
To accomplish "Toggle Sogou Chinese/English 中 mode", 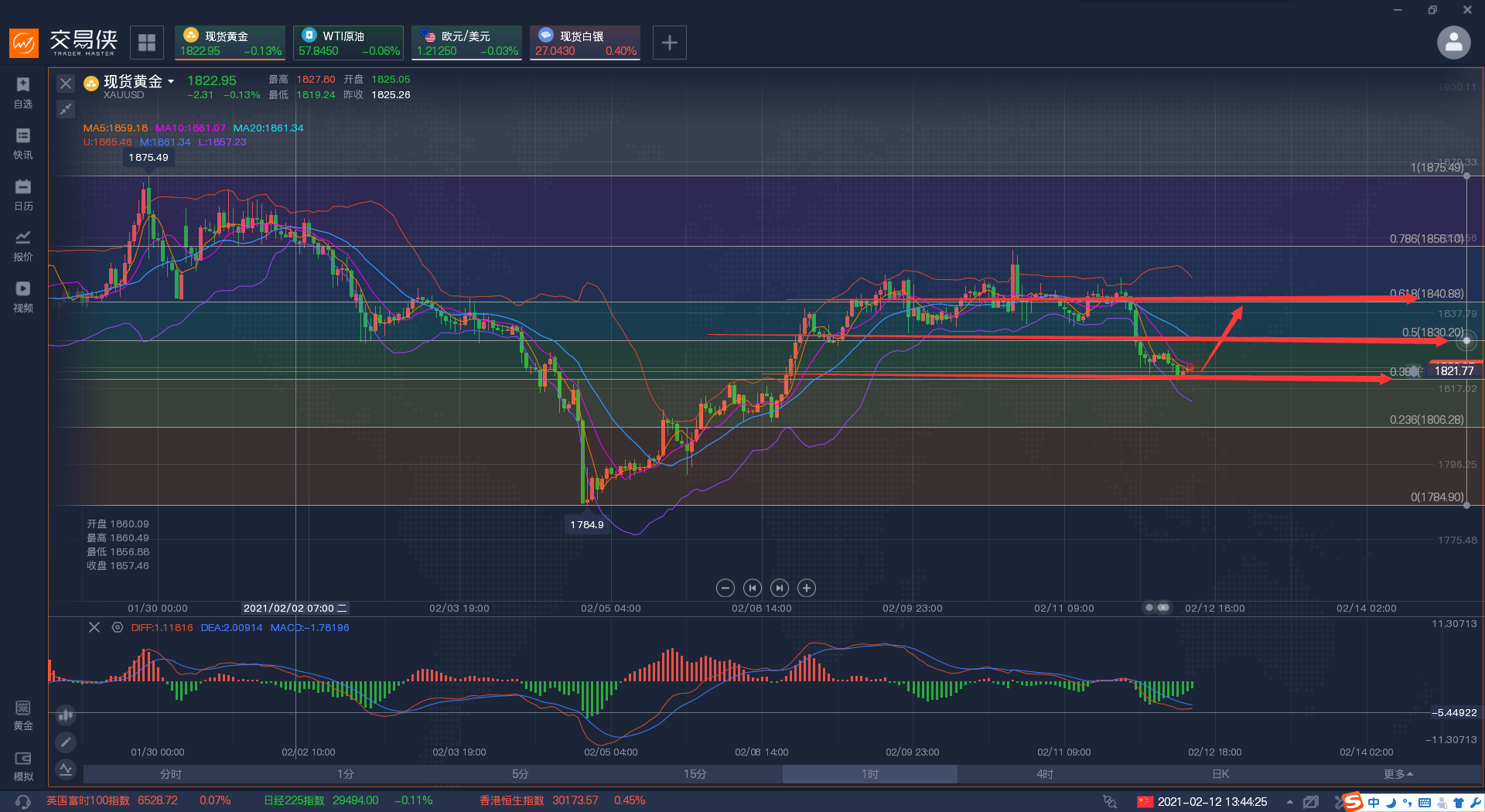I will point(1374,802).
